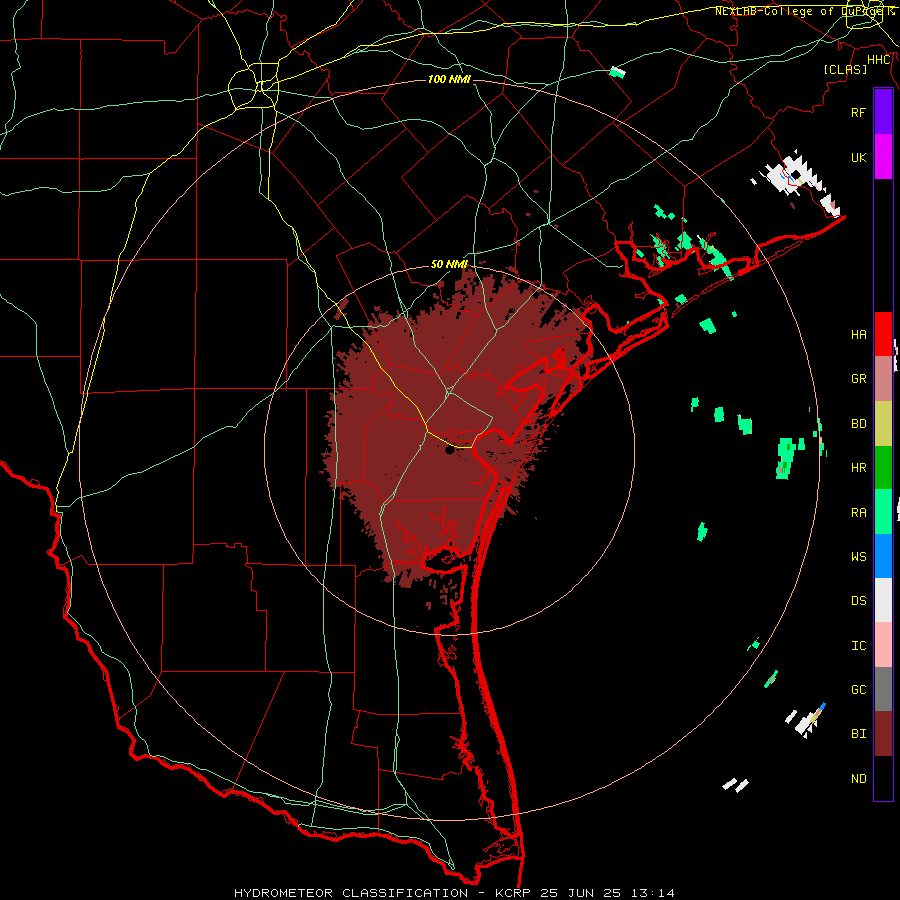Click the HA red legend swatch
Viewport: 900px width, 900px height.
click(x=883, y=334)
